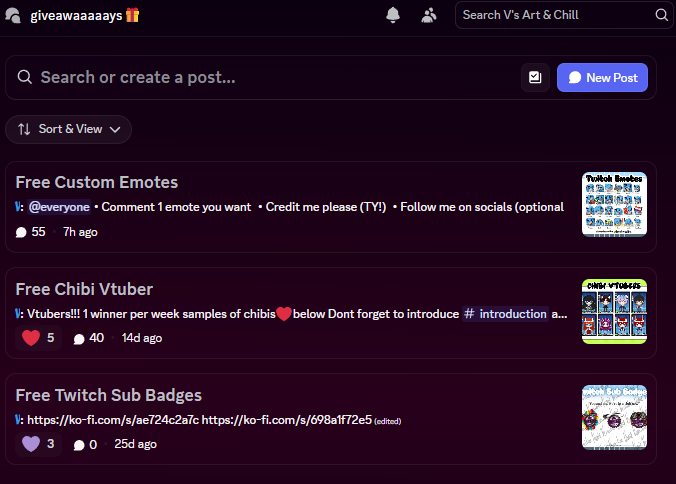Click author V icon on Free Custom Emotes
The image size is (676, 484).
coord(18,207)
